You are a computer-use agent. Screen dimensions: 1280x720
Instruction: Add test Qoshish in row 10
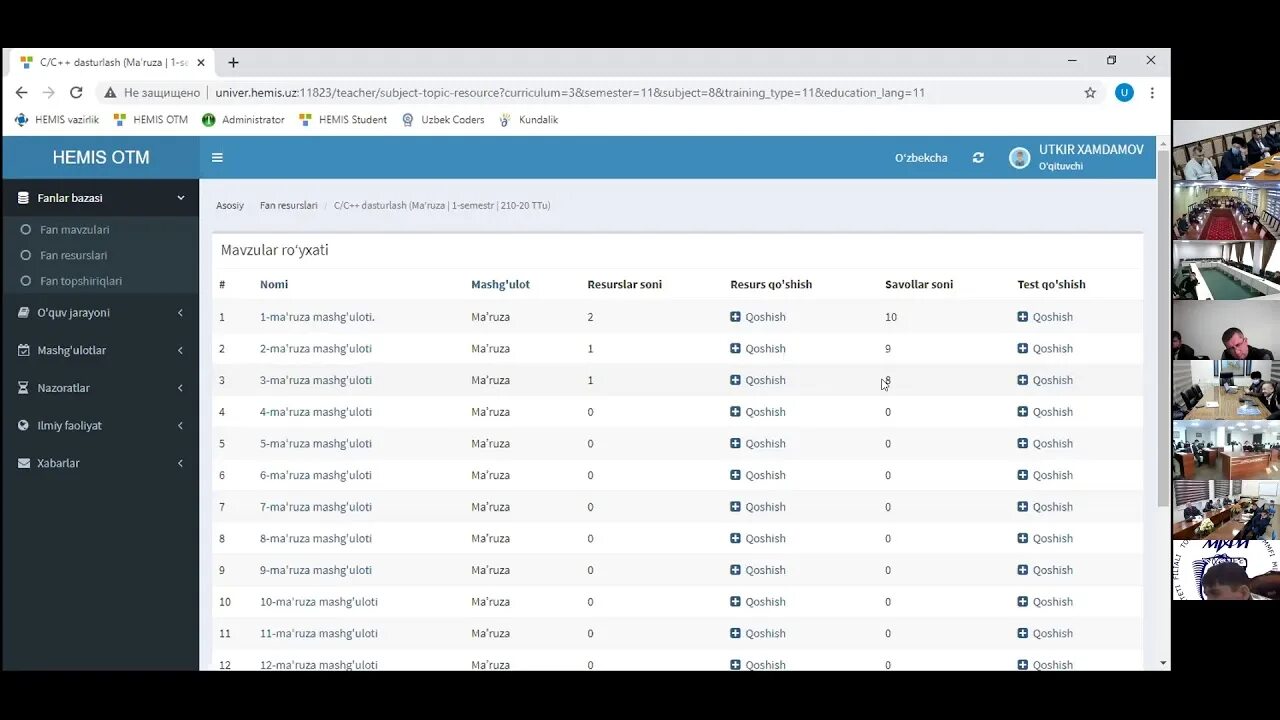click(1045, 602)
